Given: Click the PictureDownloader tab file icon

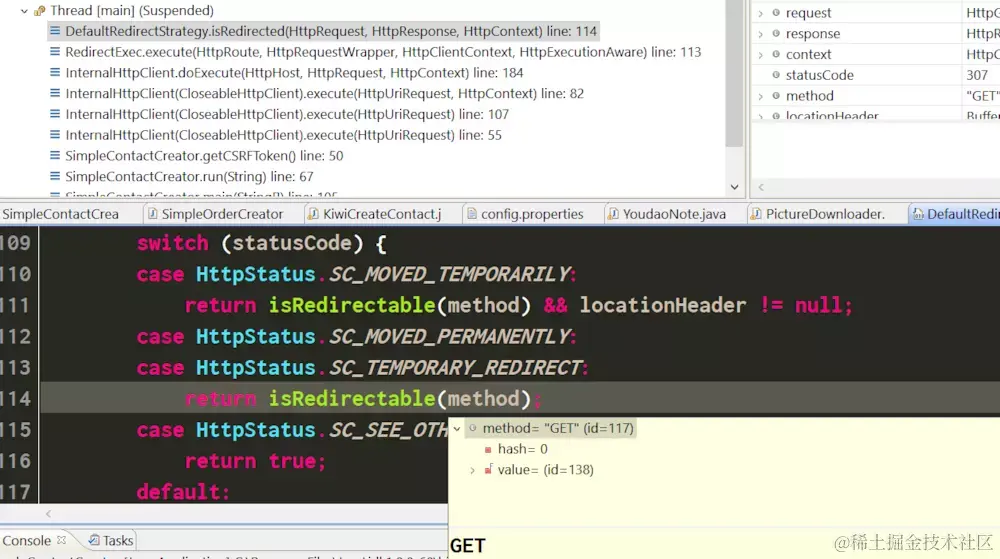Looking at the screenshot, I should click(x=756, y=214).
